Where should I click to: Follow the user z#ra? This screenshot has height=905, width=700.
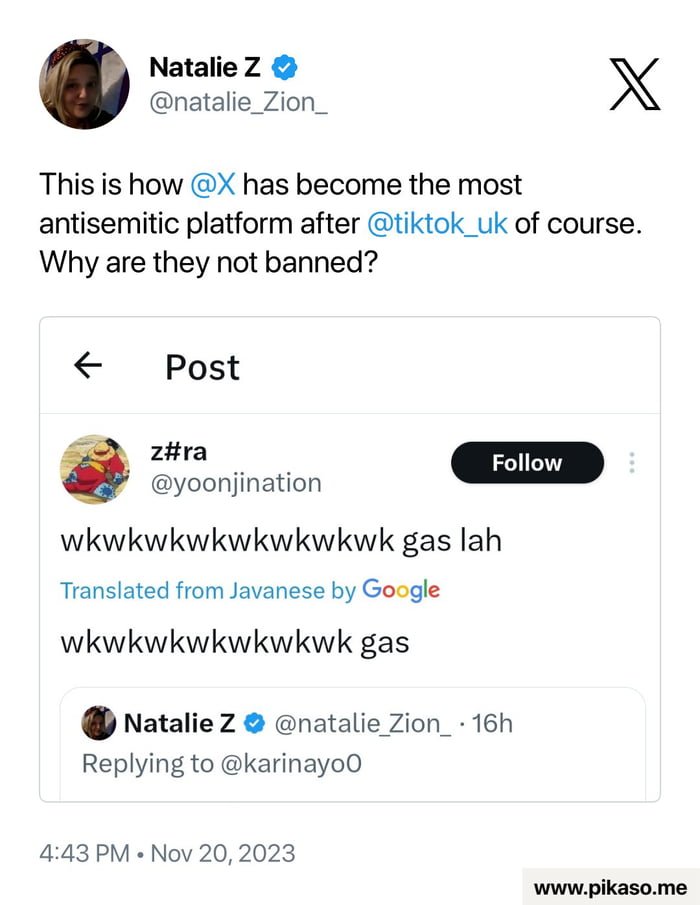coord(527,462)
